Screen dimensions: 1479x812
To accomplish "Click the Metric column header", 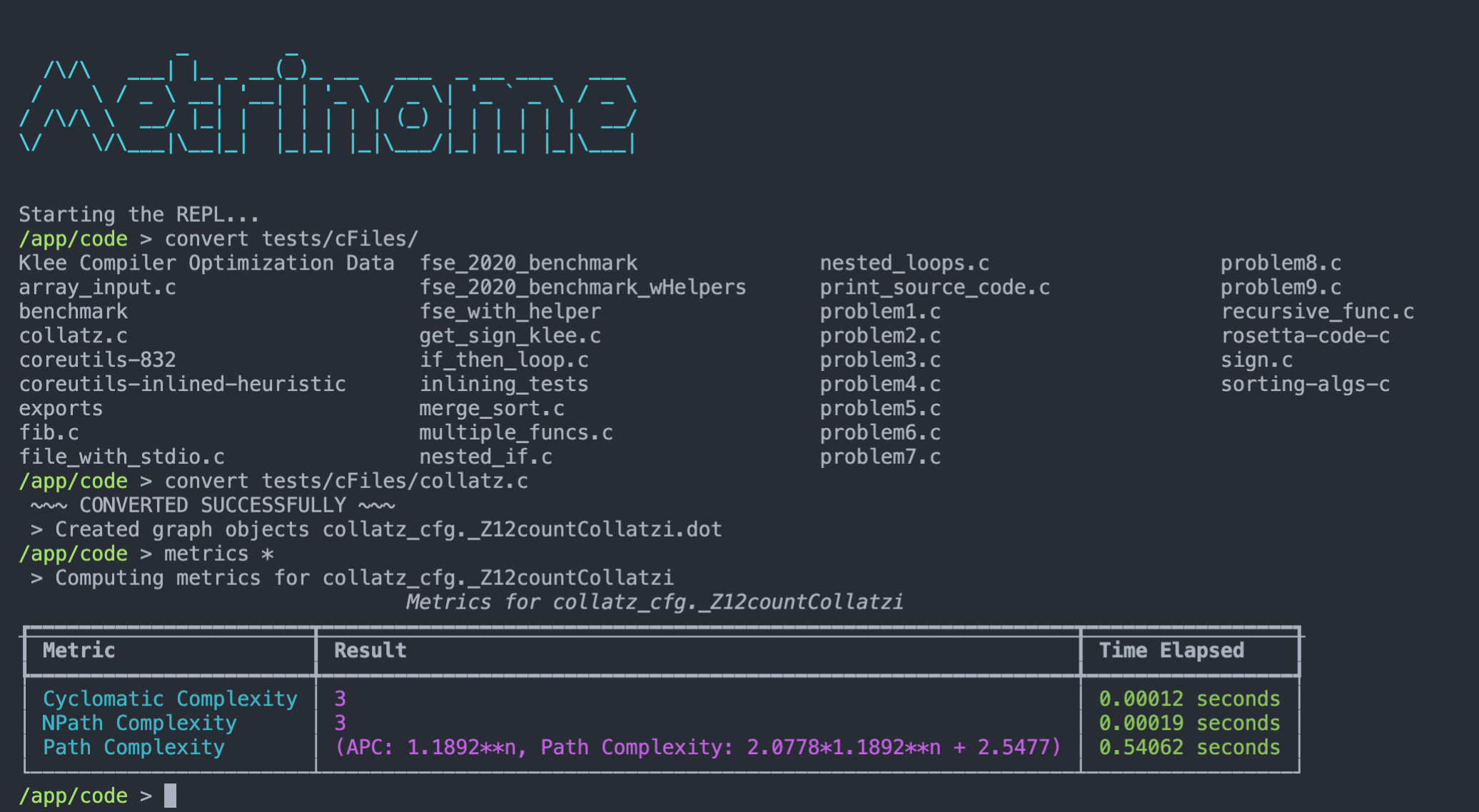I will click(x=79, y=650).
